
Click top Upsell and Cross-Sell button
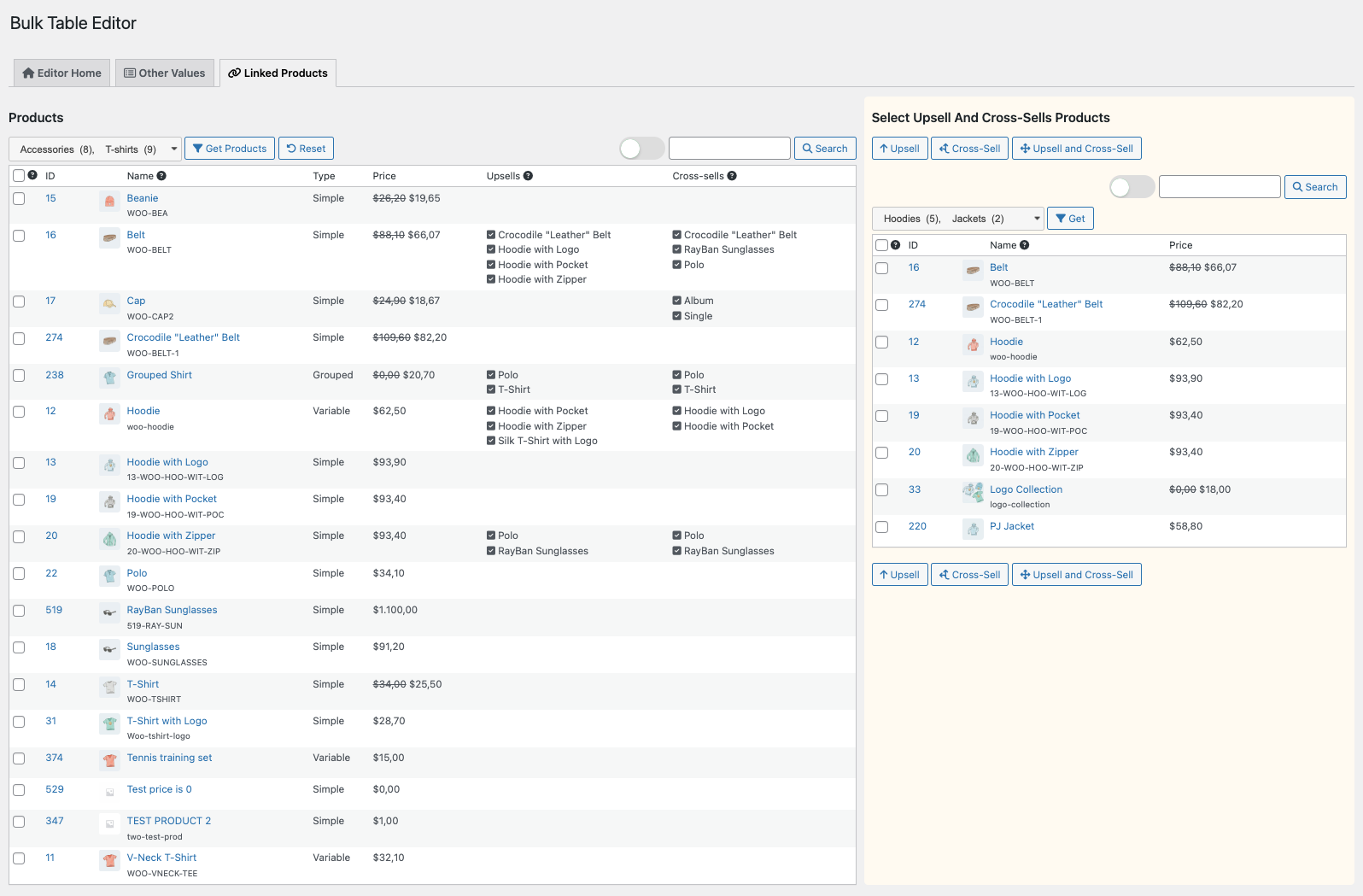[1076, 149]
